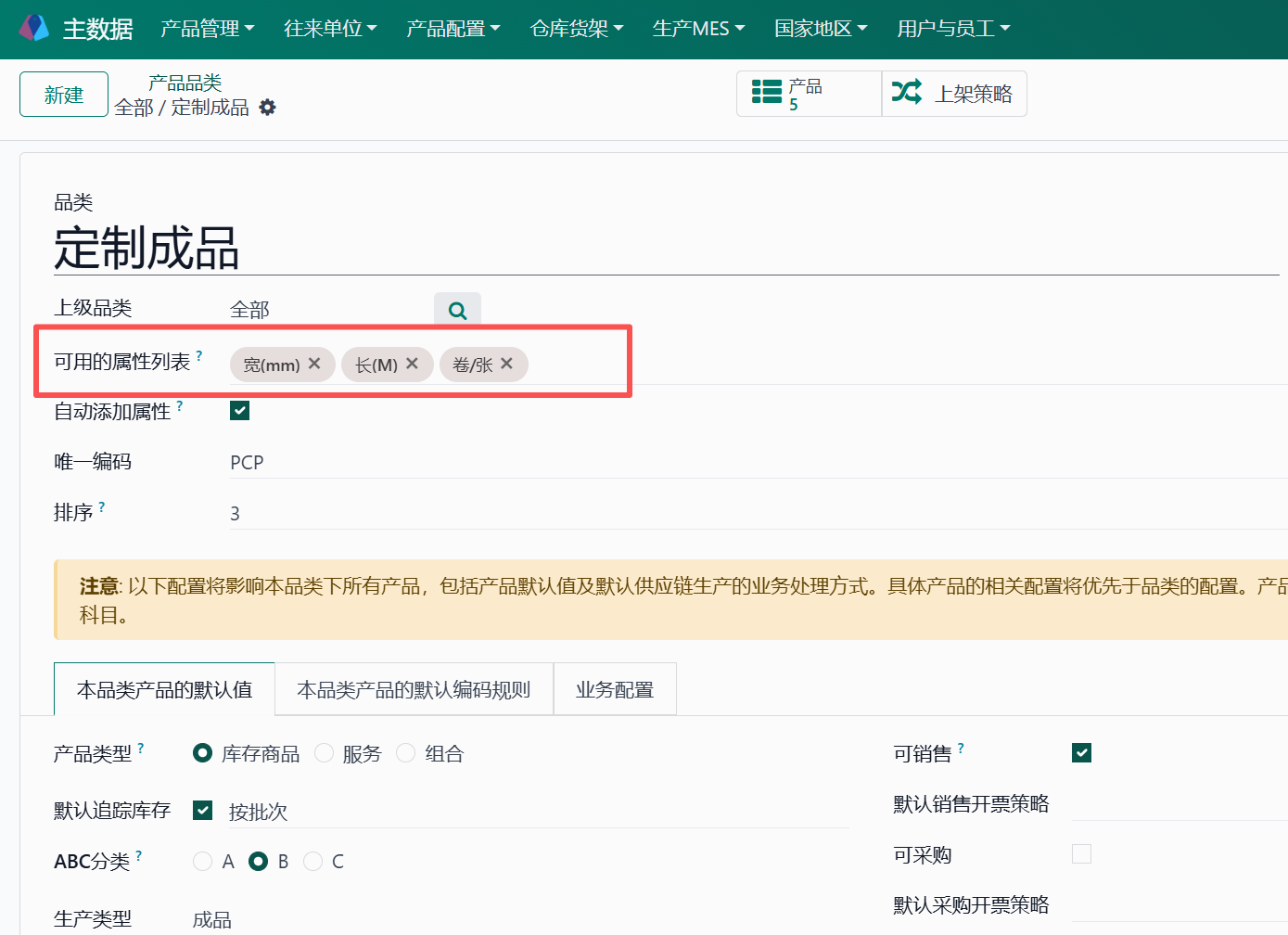The width and height of the screenshot is (1288, 935).
Task: Click the shuffle icon on 上架策略 button
Action: click(906, 92)
